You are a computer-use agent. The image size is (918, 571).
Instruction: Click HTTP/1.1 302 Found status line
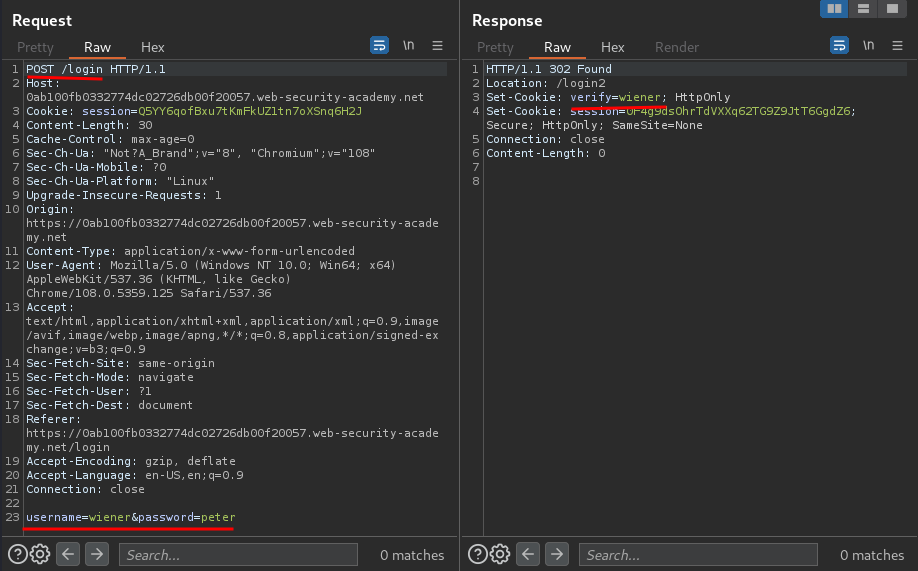549,69
